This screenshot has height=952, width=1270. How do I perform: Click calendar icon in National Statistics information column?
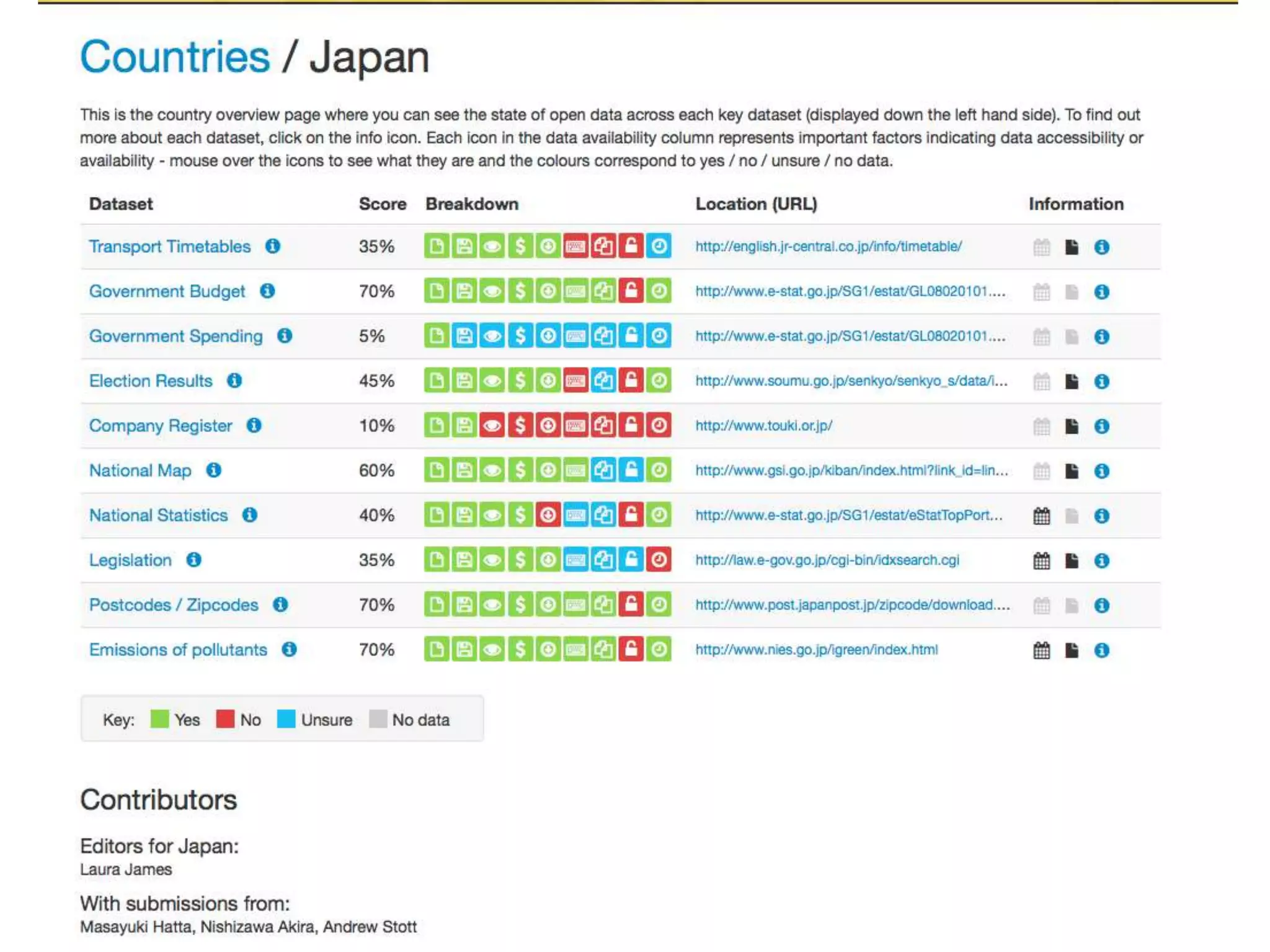(1042, 516)
